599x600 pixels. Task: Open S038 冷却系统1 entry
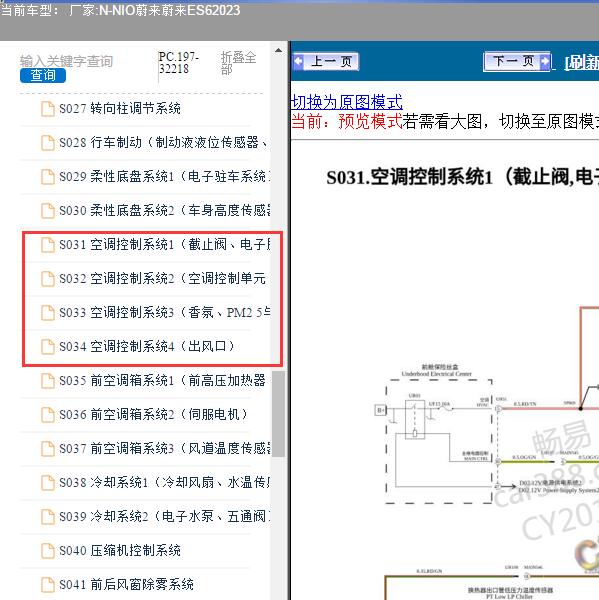165,483
